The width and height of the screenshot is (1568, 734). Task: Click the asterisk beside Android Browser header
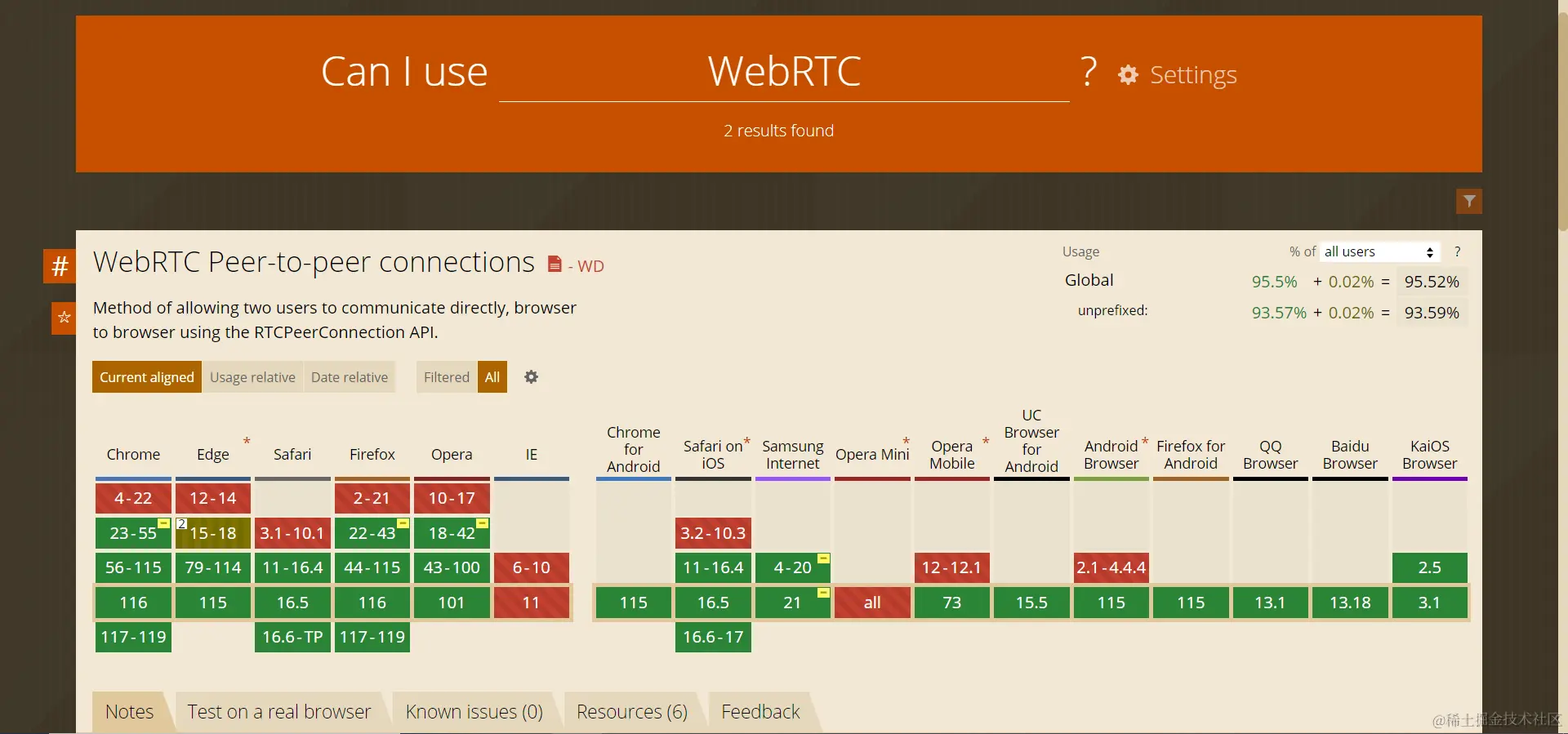tap(1145, 442)
